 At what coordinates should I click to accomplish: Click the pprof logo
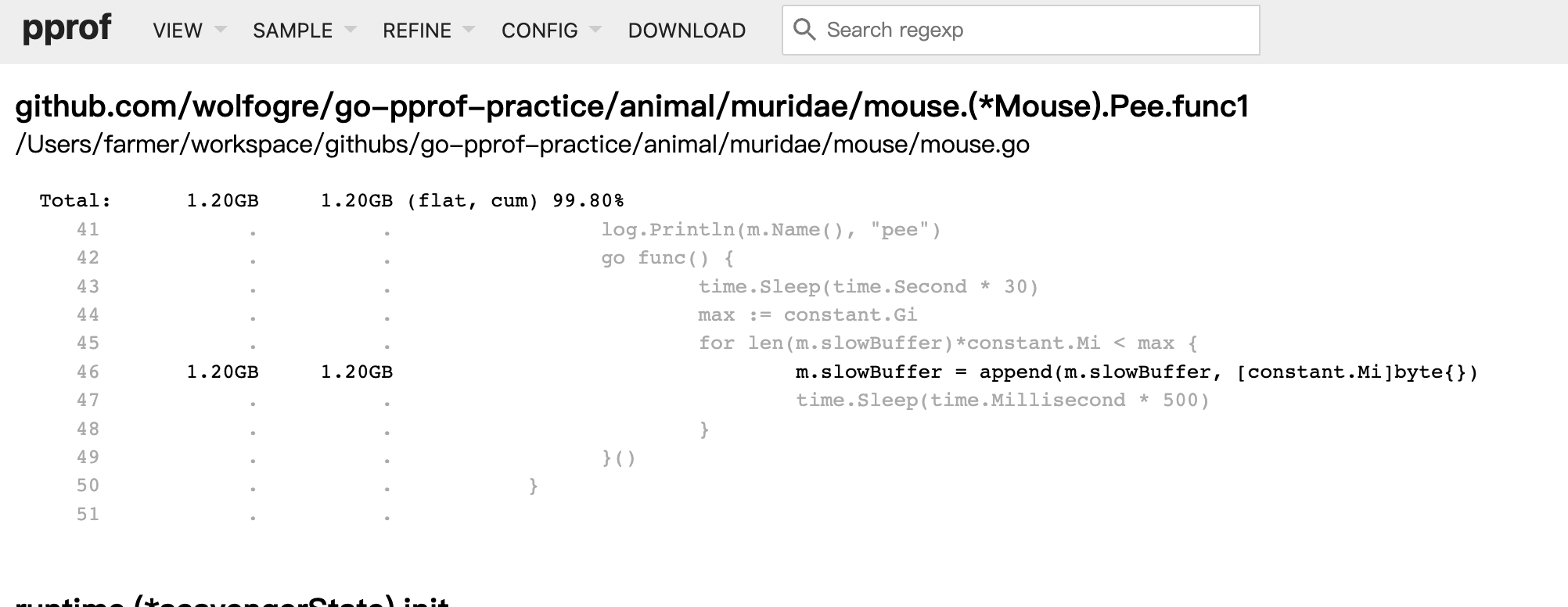67,29
